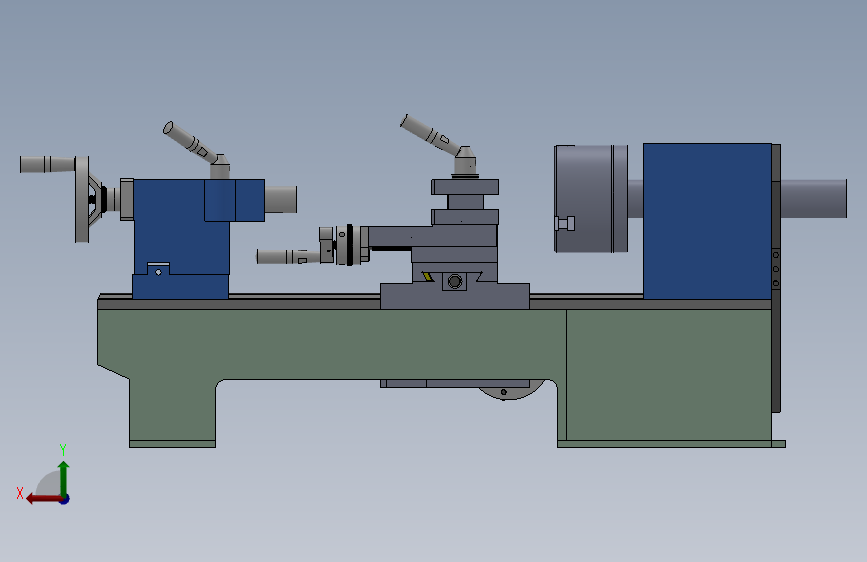Select the blue tailstock body
The image size is (867, 562).
tap(181, 227)
